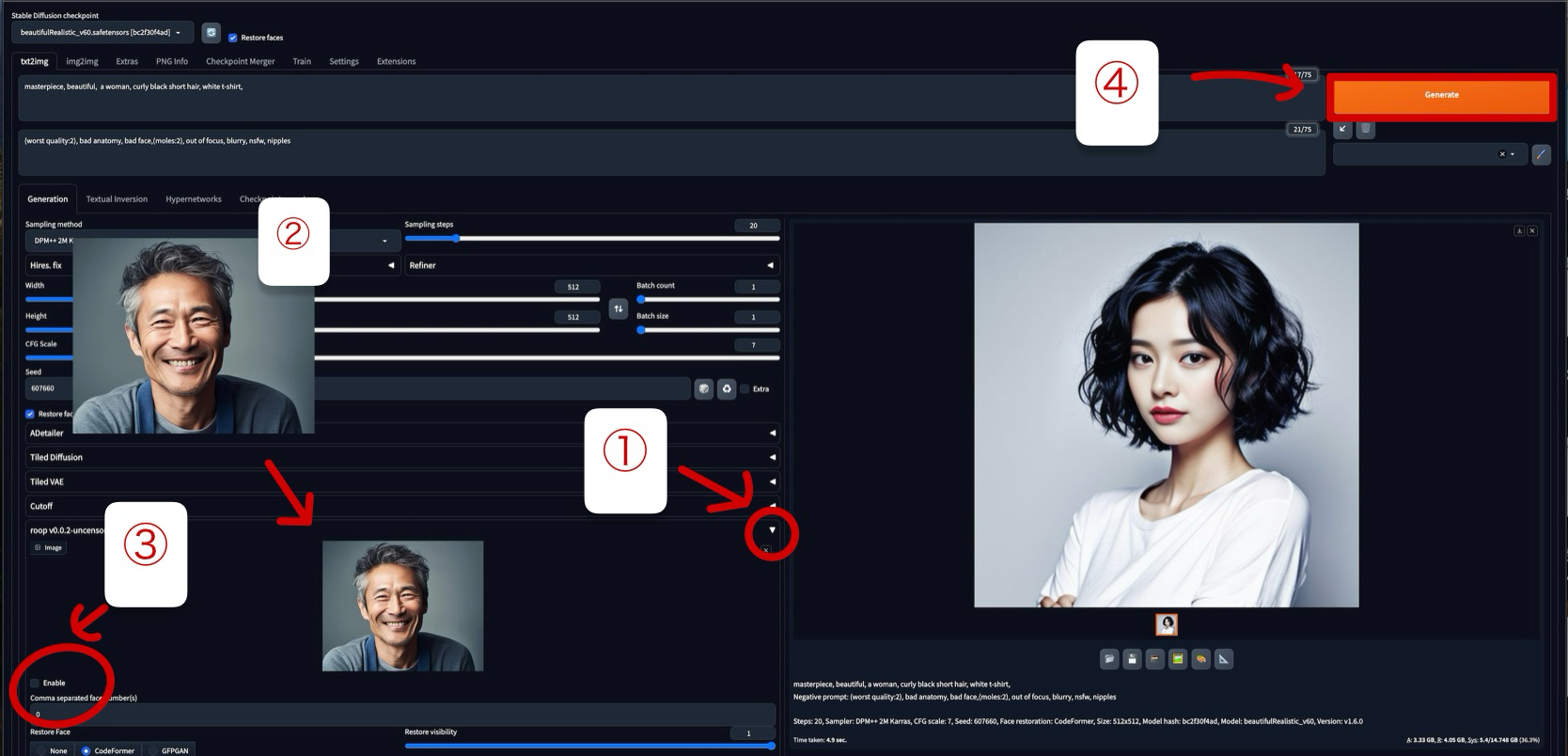
Task: Click the swap width and height button
Action: (618, 308)
